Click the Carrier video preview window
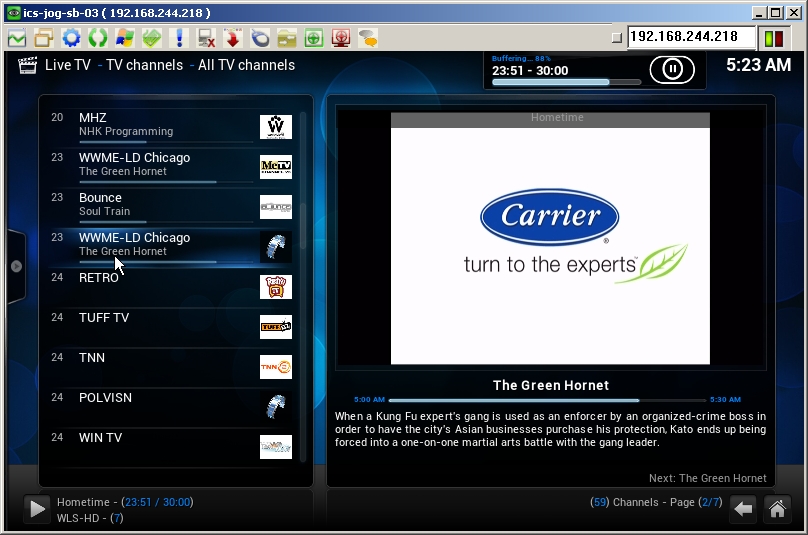Image resolution: width=808 pixels, height=535 pixels. pos(550,239)
